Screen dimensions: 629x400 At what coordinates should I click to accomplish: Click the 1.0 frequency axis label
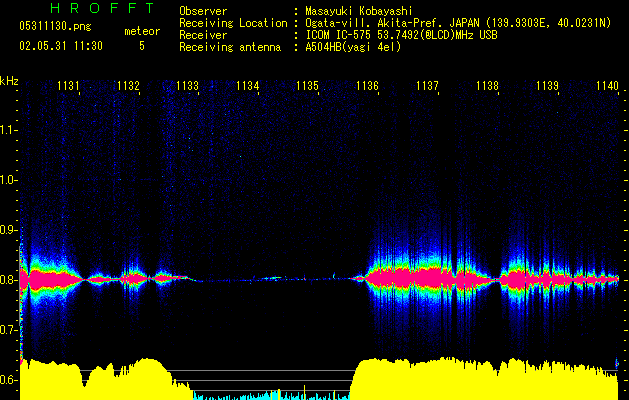tap(9, 180)
